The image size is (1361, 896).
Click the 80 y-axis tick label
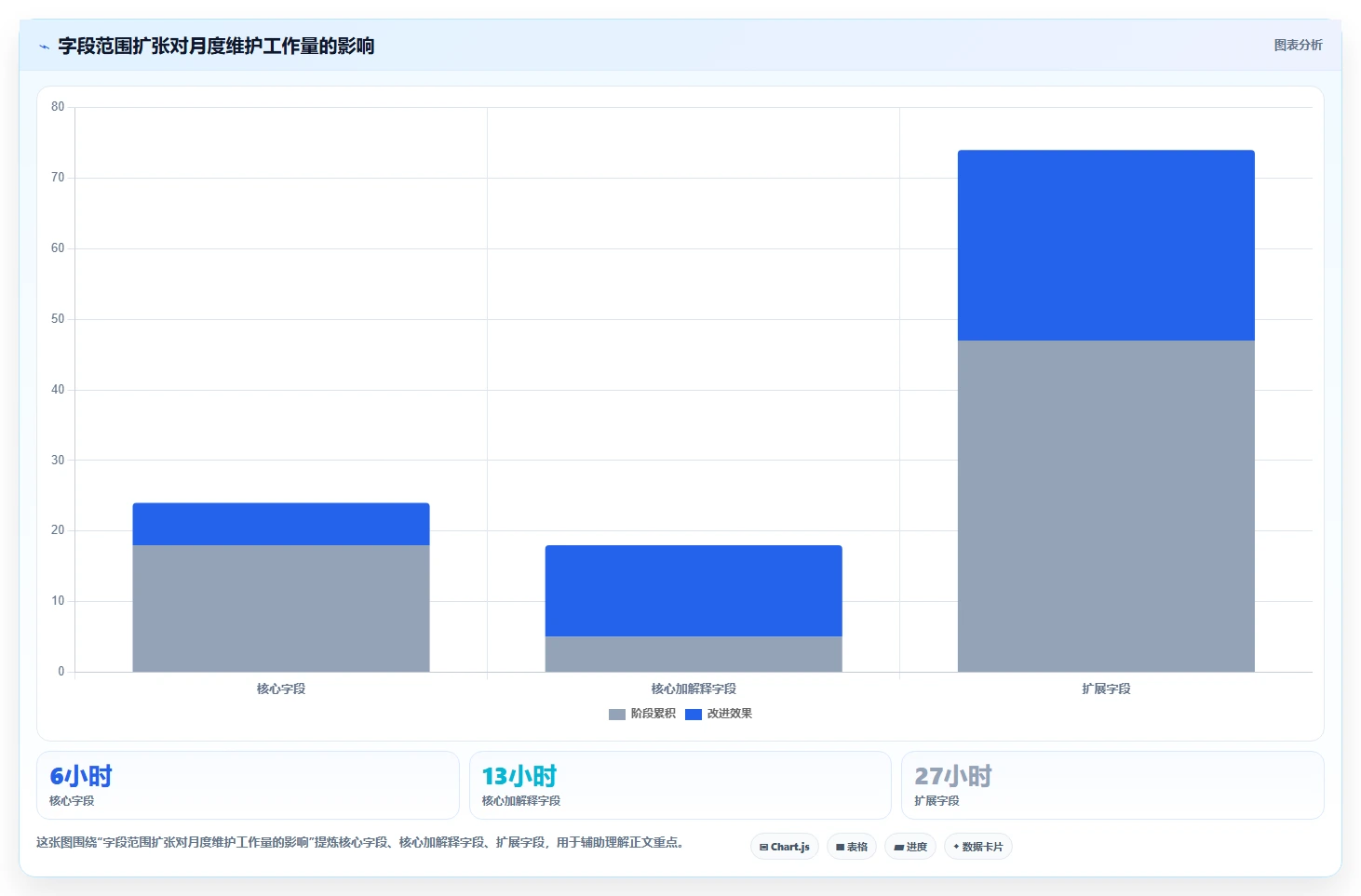[x=58, y=107]
